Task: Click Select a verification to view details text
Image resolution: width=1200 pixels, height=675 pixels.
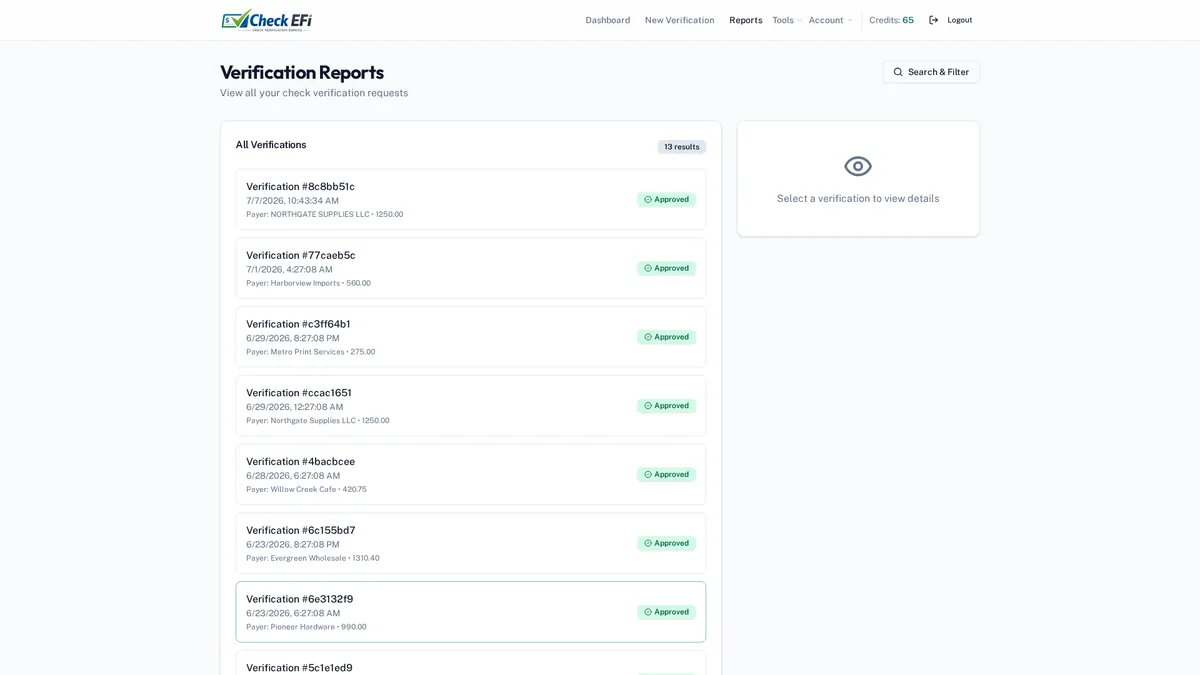Action: click(858, 198)
